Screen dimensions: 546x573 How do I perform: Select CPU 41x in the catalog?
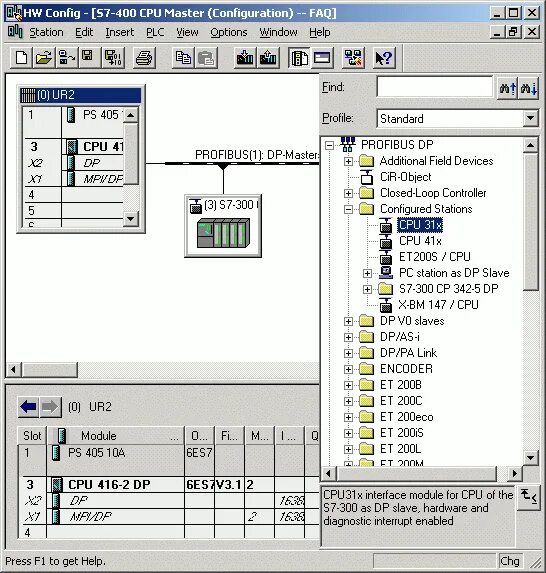(x=420, y=241)
